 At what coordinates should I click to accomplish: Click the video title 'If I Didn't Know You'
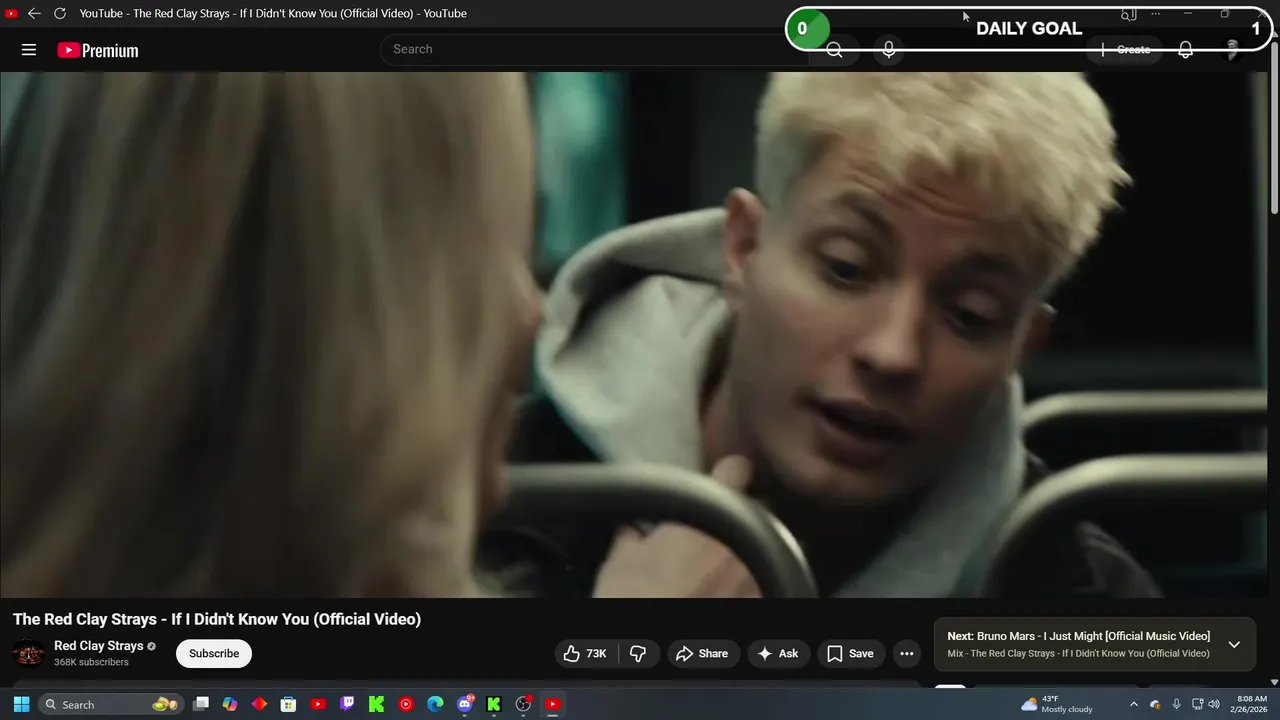[217, 619]
